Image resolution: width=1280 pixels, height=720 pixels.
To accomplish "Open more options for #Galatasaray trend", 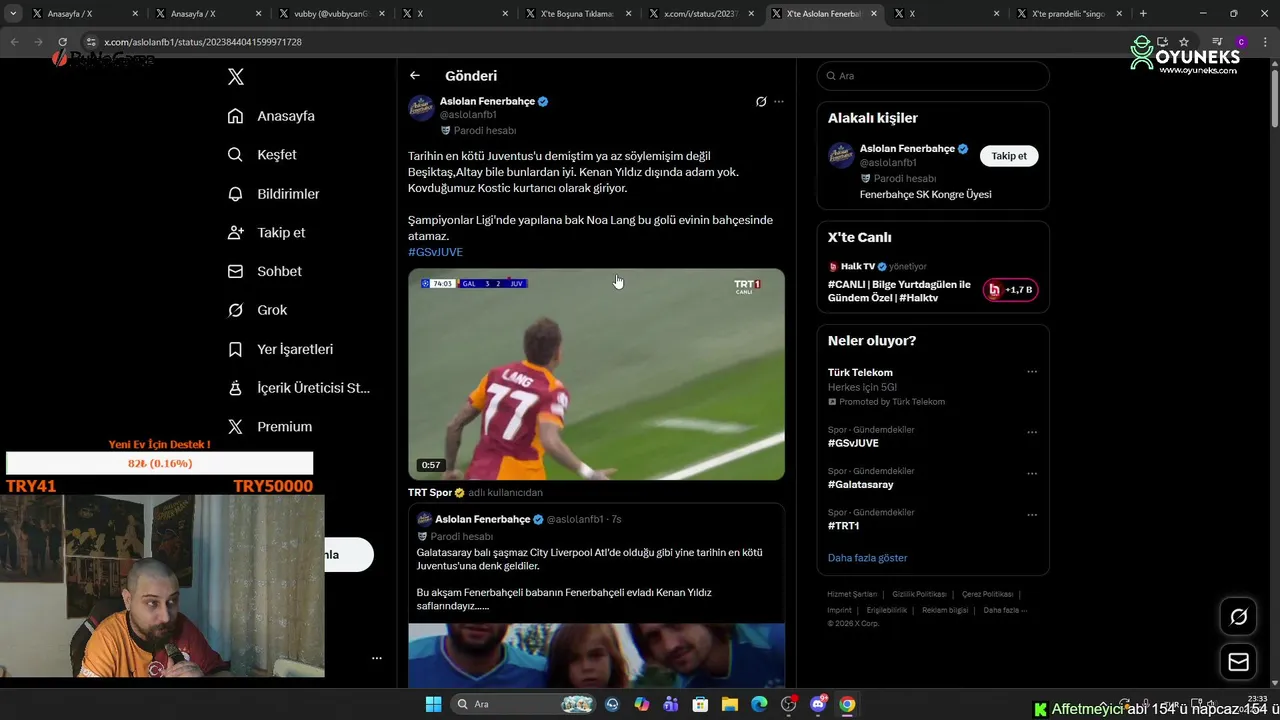I will [x=1032, y=474].
